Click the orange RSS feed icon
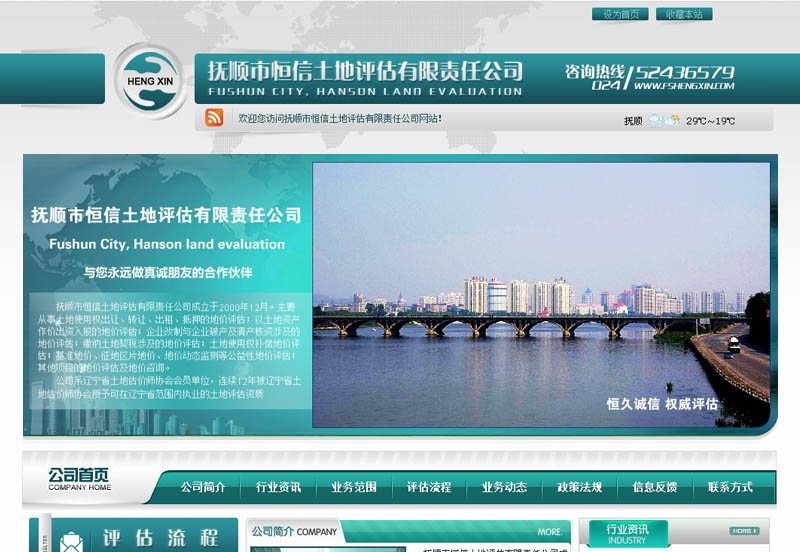The width and height of the screenshot is (800, 552). point(214,118)
